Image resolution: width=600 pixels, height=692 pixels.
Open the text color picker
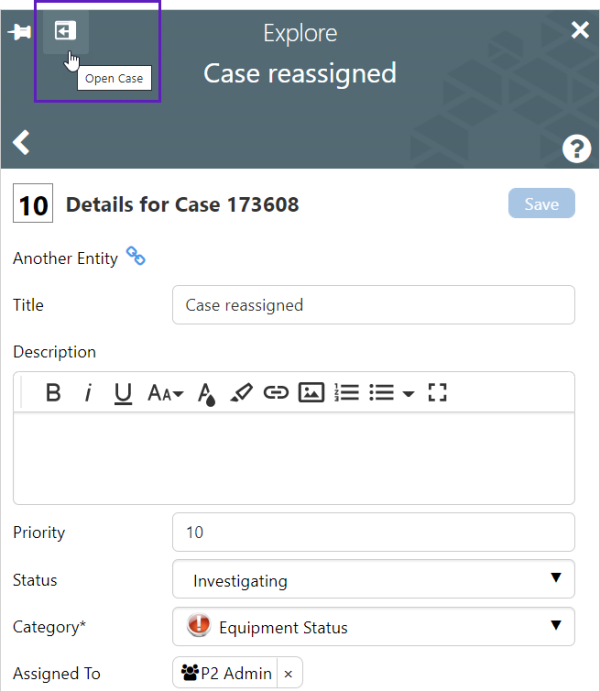click(206, 394)
